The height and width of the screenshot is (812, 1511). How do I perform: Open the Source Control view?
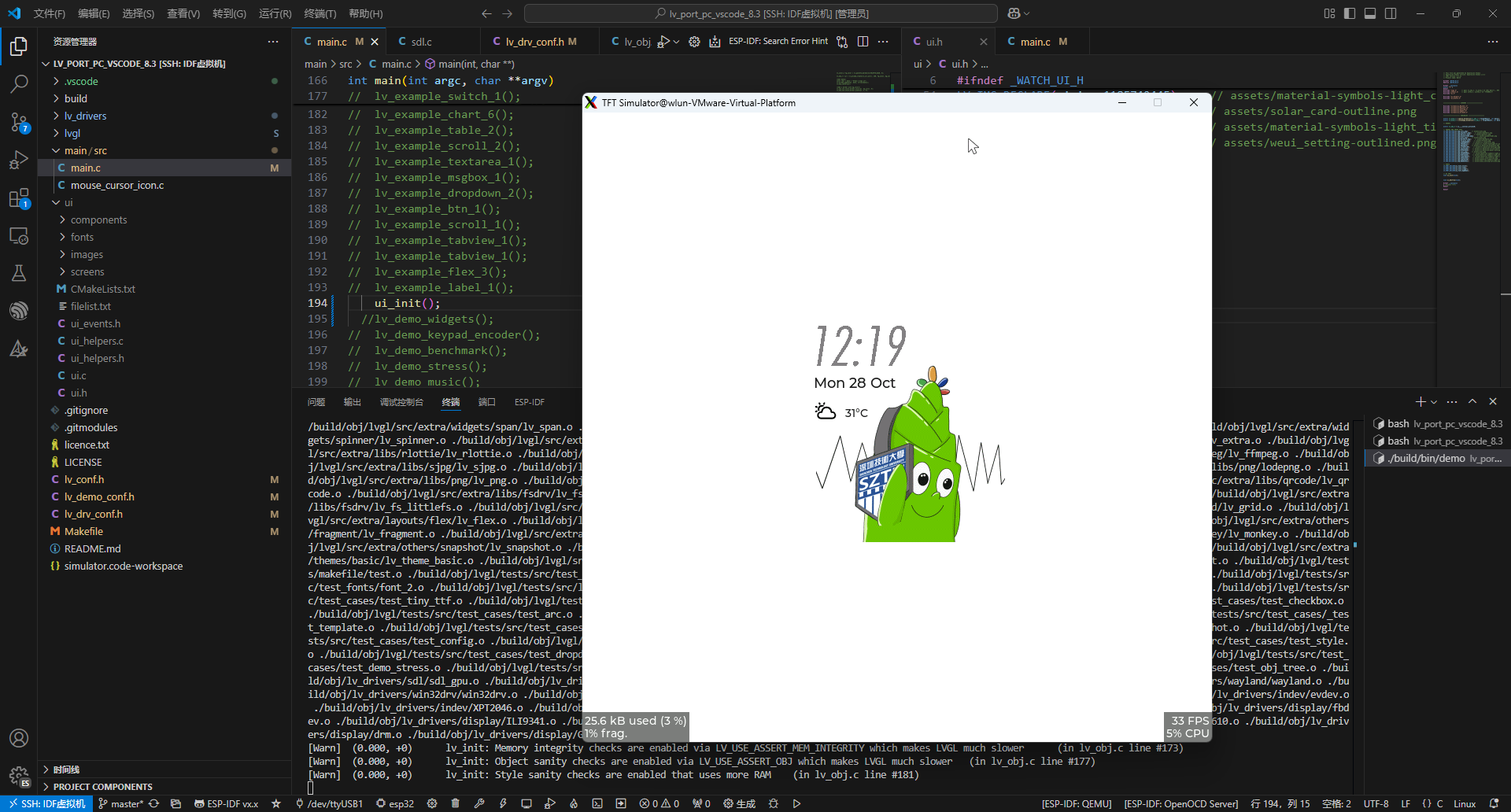coord(19,122)
